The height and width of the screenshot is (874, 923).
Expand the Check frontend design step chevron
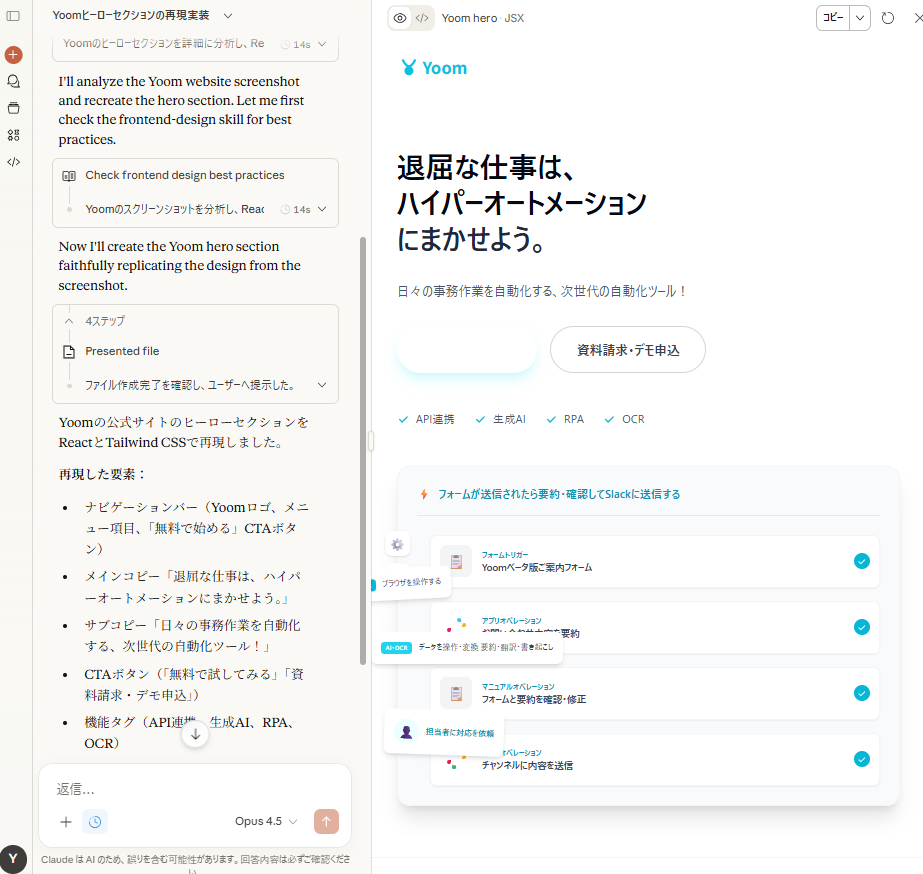pyautogui.click(x=322, y=209)
